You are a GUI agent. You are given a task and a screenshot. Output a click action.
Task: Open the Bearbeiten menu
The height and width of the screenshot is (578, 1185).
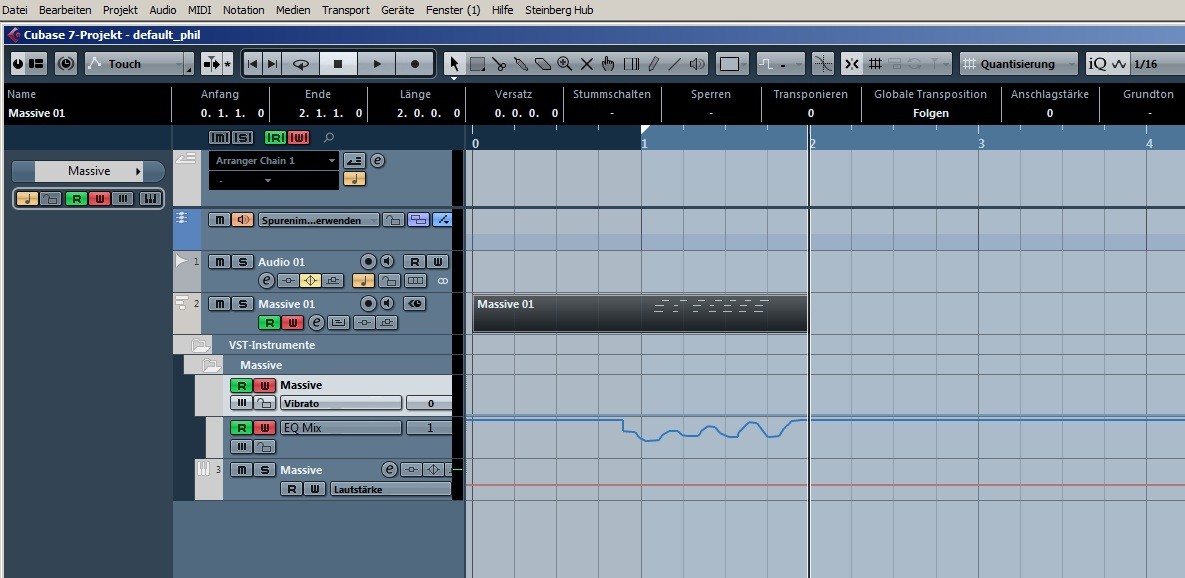tap(65, 10)
